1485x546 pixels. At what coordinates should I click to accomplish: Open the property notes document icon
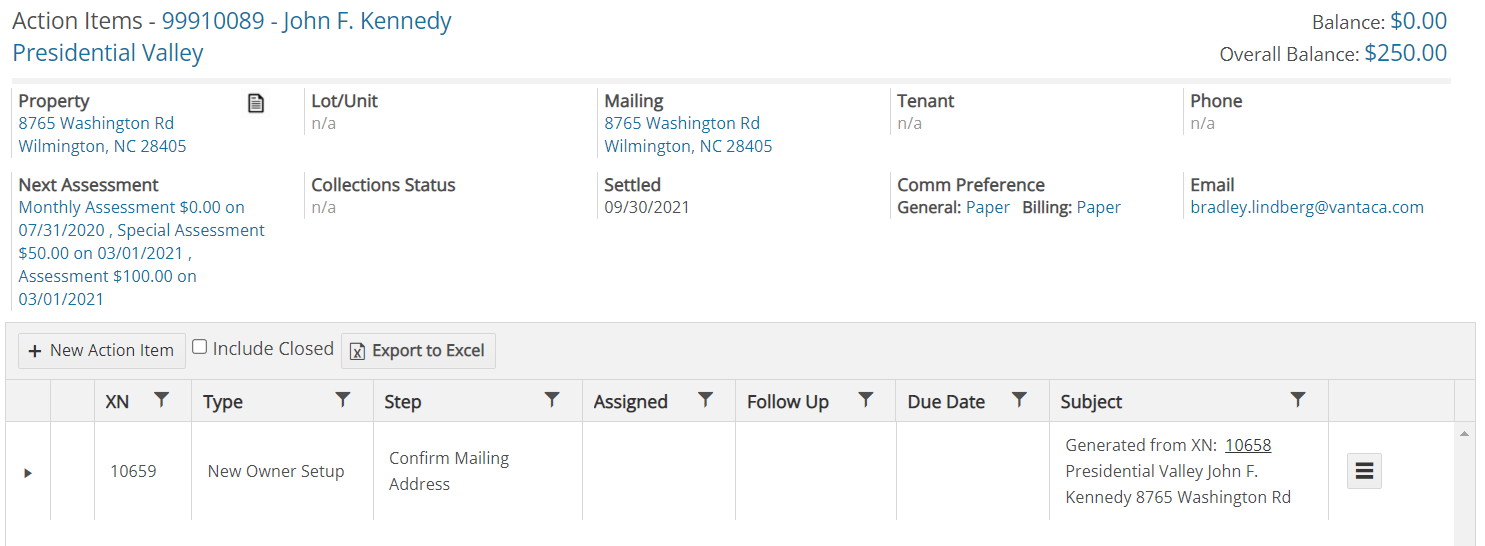coord(256,102)
